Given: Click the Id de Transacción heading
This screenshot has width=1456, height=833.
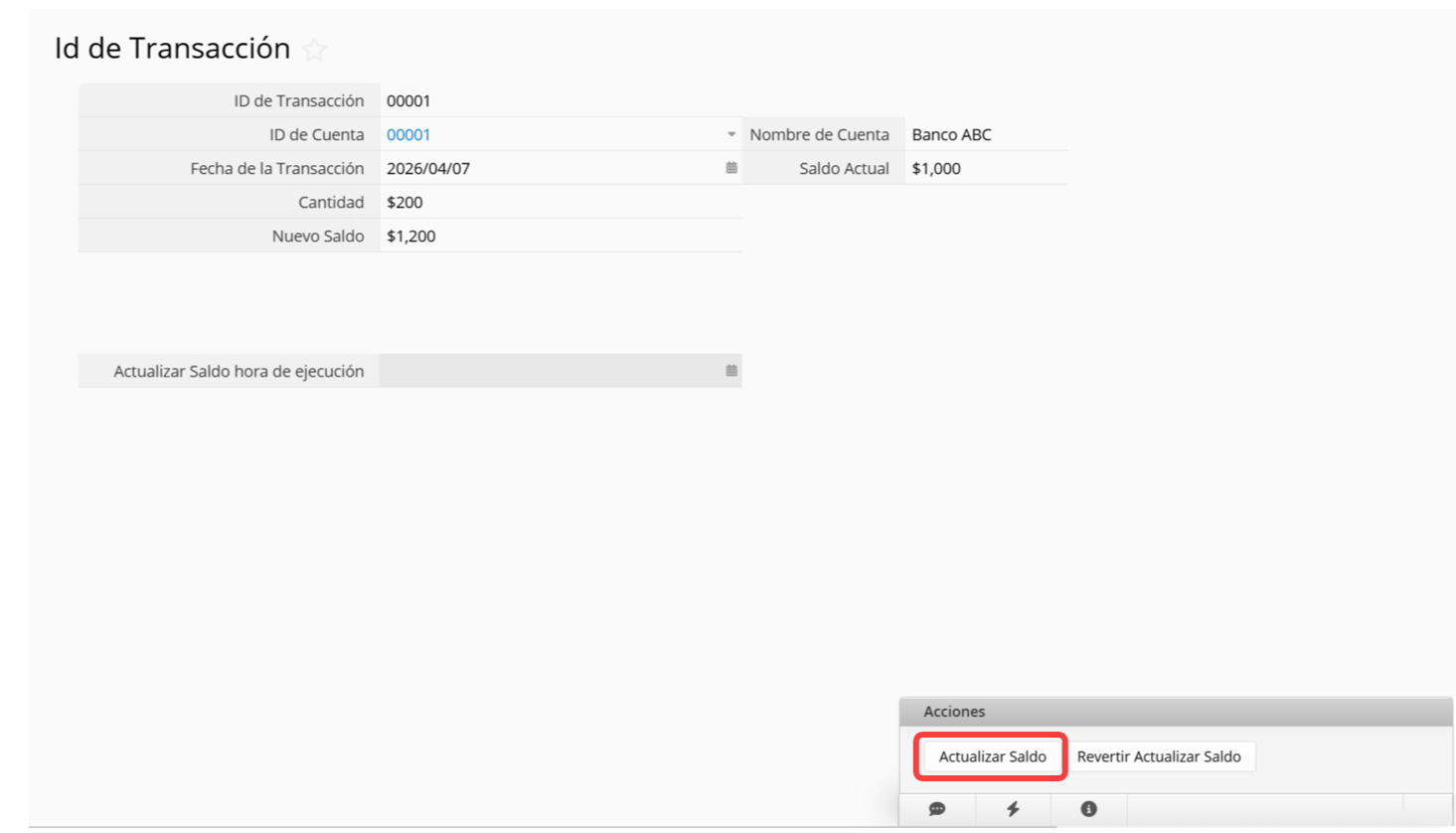Looking at the screenshot, I should click(172, 48).
